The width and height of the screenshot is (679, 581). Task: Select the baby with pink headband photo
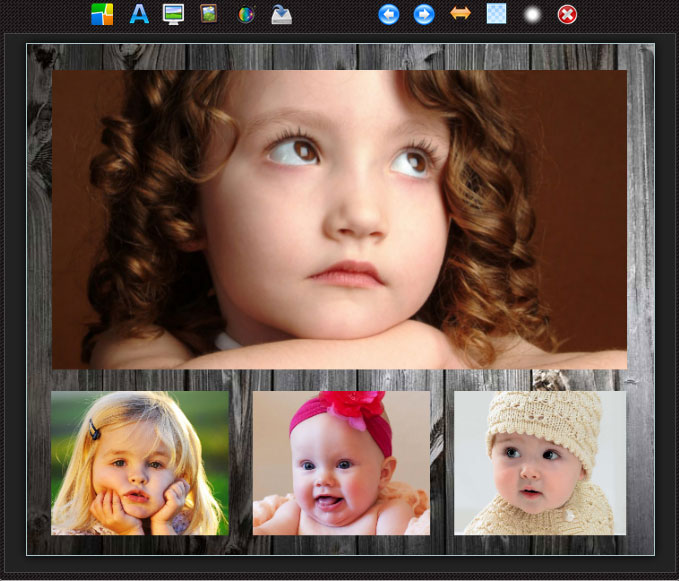341,463
